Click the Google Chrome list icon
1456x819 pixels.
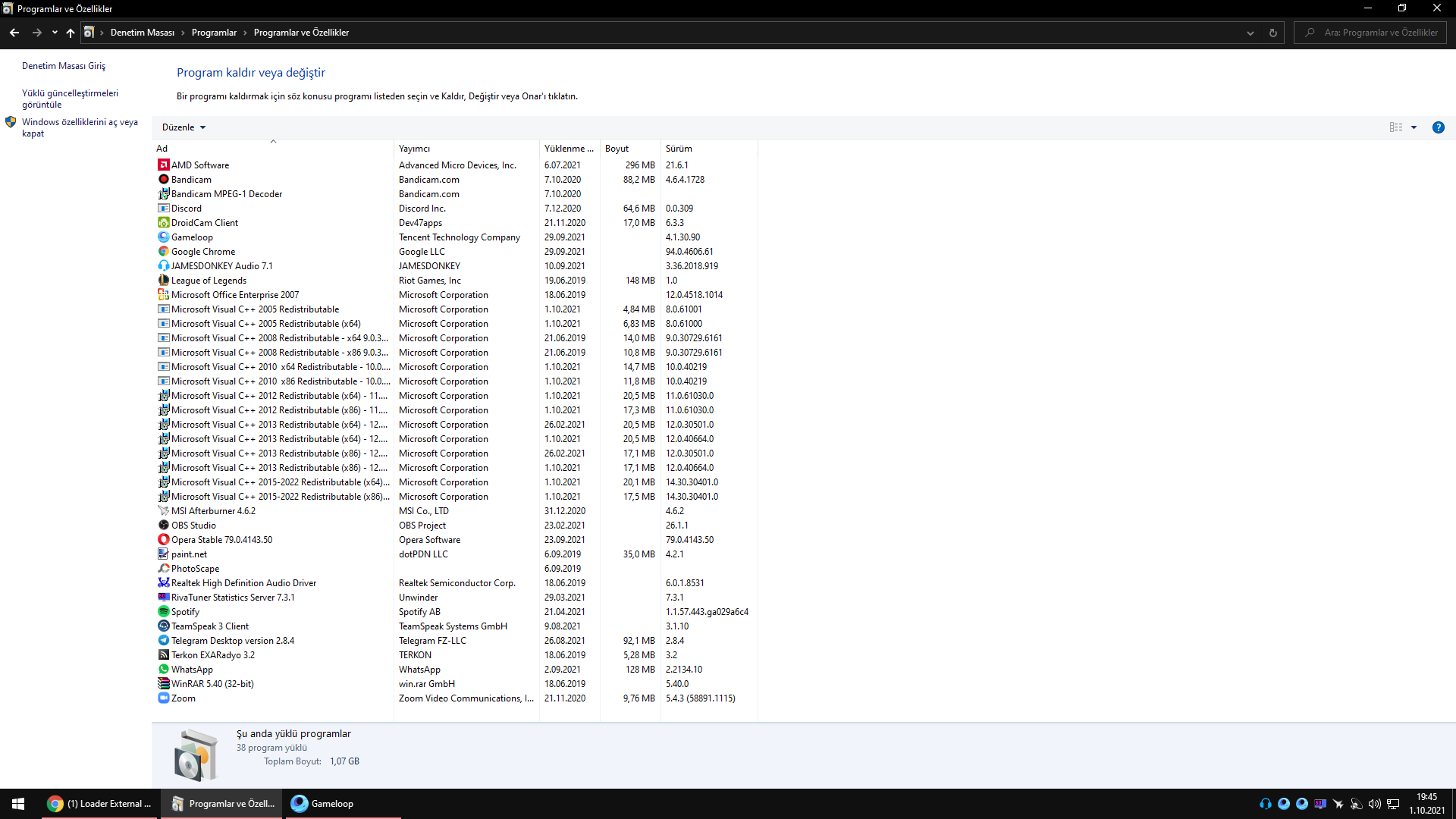click(x=163, y=251)
